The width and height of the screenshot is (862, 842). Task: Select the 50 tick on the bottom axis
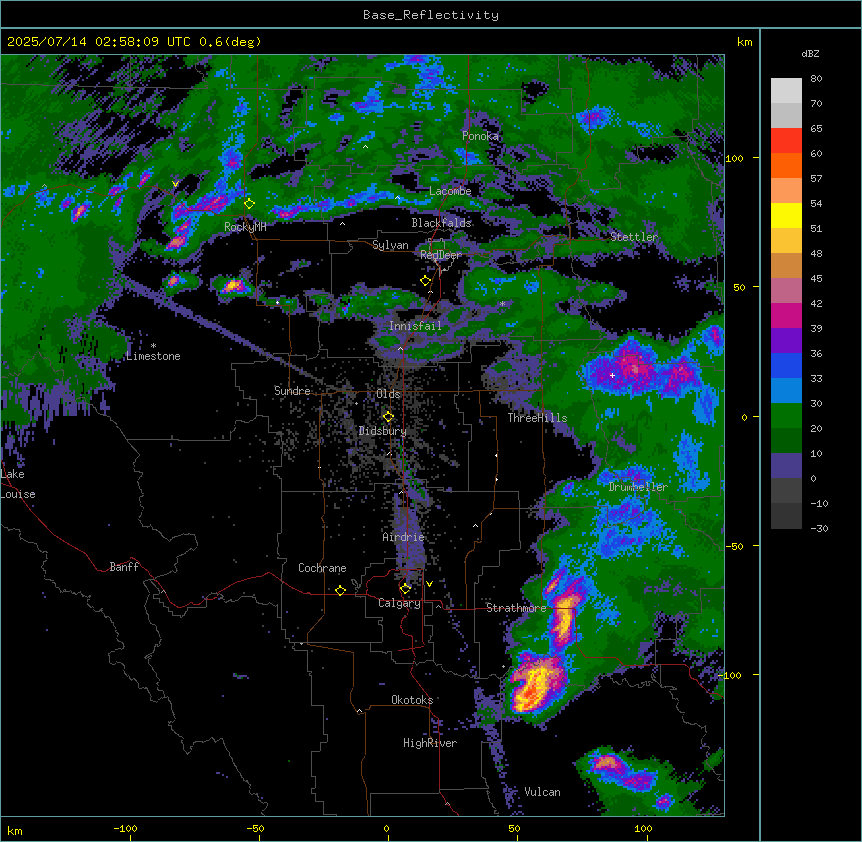tap(515, 828)
